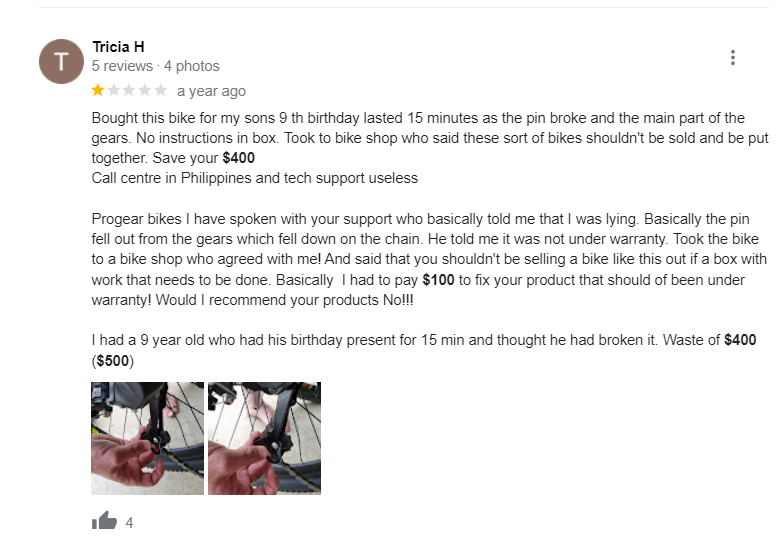This screenshot has height=538, width=783.
Task: Open the first bike derailleur photo
Action: click(x=147, y=438)
